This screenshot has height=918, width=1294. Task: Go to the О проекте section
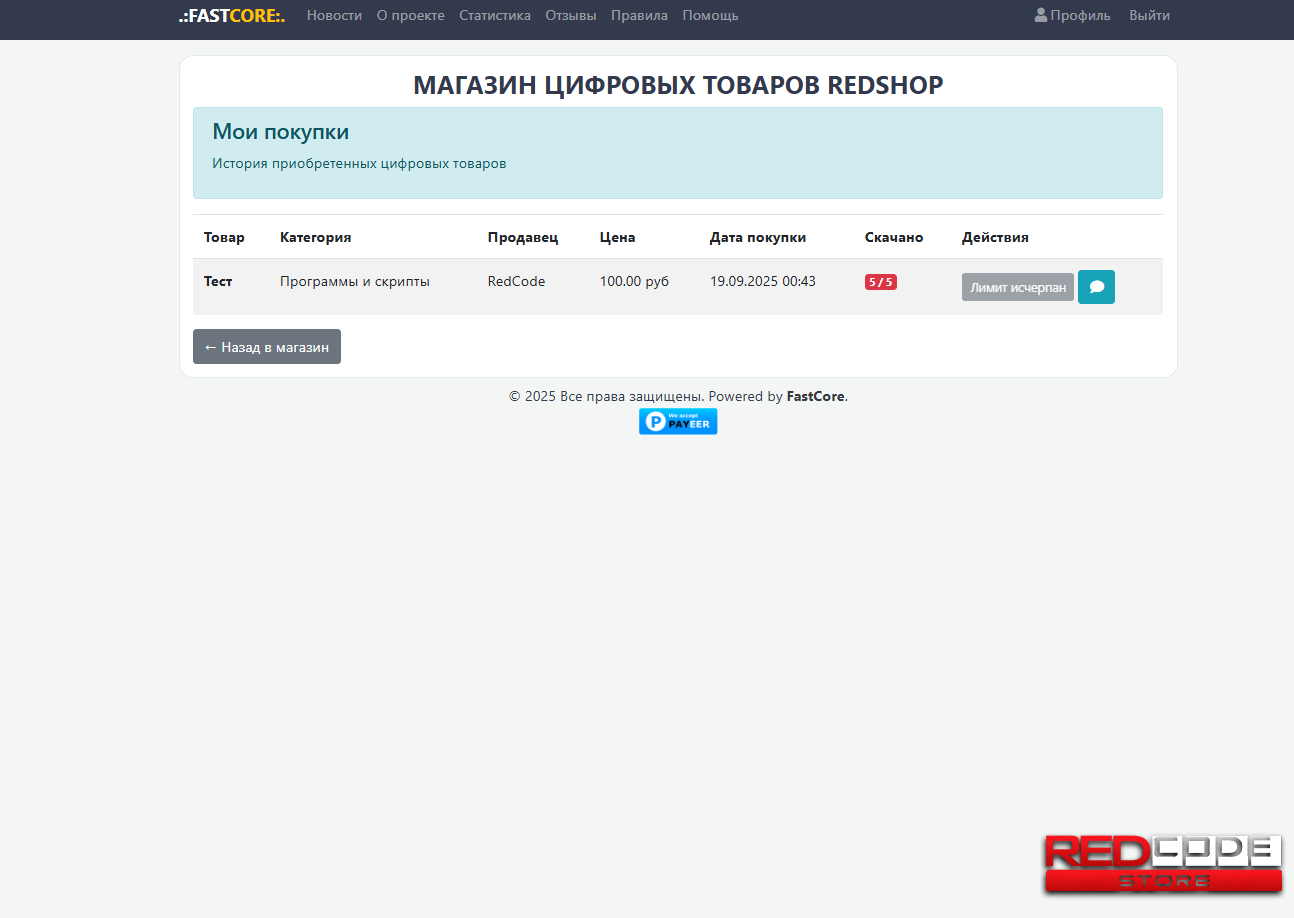point(410,16)
